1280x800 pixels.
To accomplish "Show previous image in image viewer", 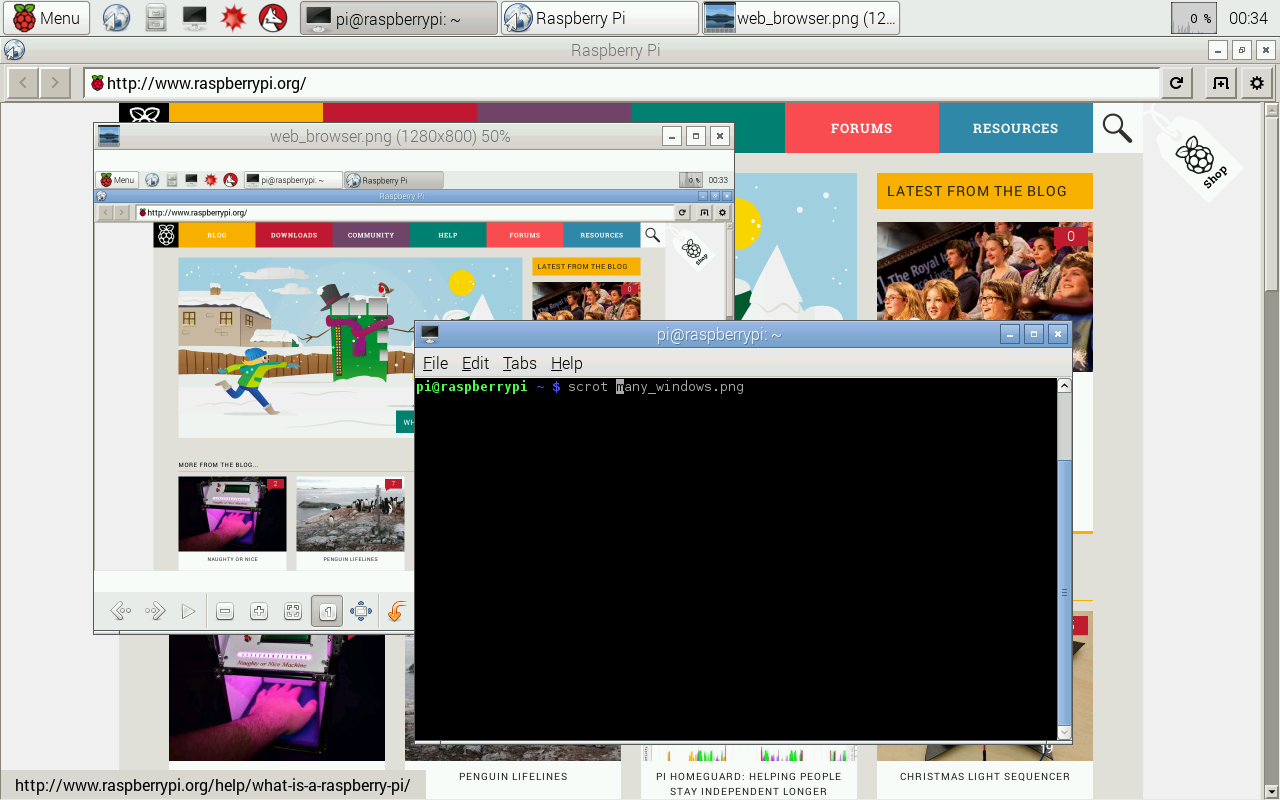I will (121, 611).
